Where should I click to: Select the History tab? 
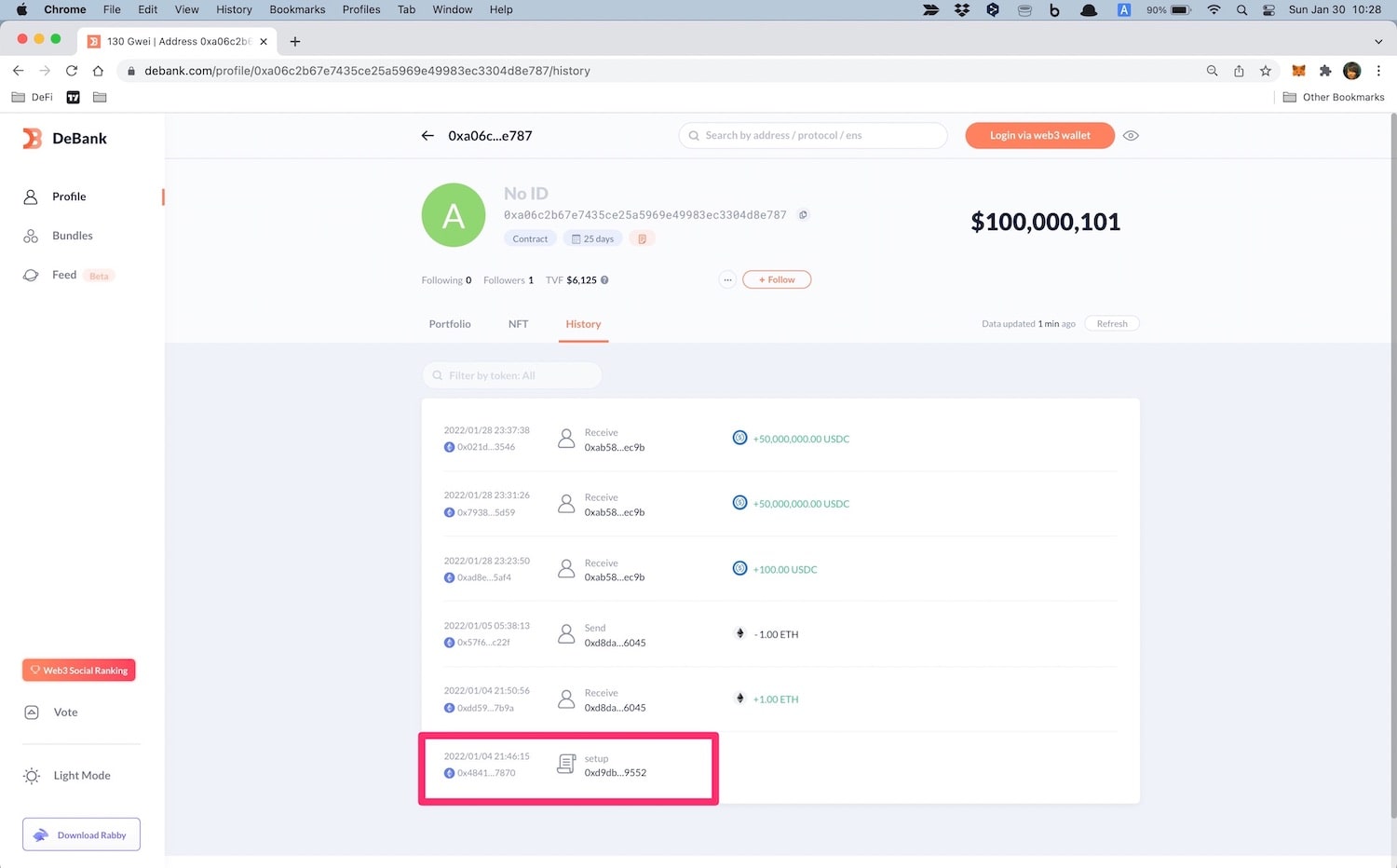coord(583,324)
